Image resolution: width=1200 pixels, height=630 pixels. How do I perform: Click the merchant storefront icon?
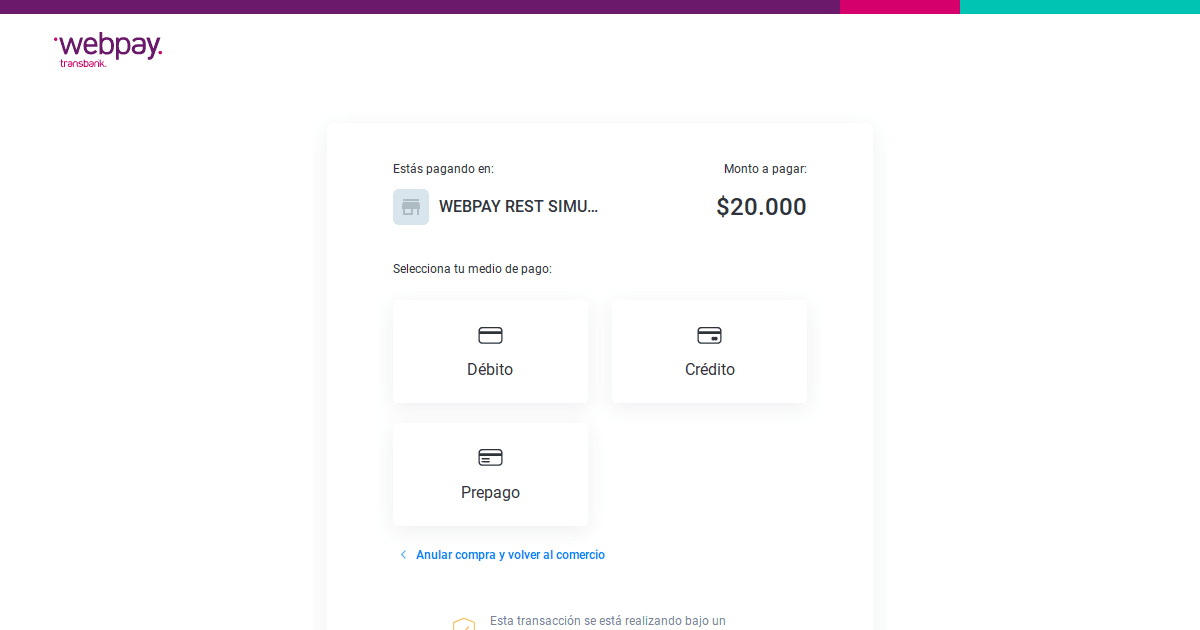[411, 206]
